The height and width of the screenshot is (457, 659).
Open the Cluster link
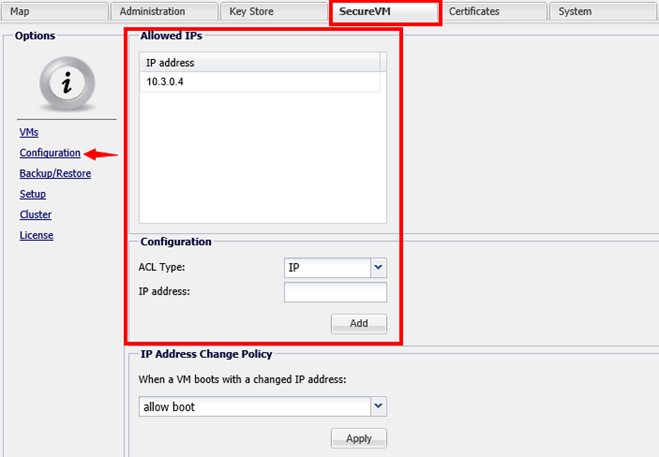pos(36,214)
